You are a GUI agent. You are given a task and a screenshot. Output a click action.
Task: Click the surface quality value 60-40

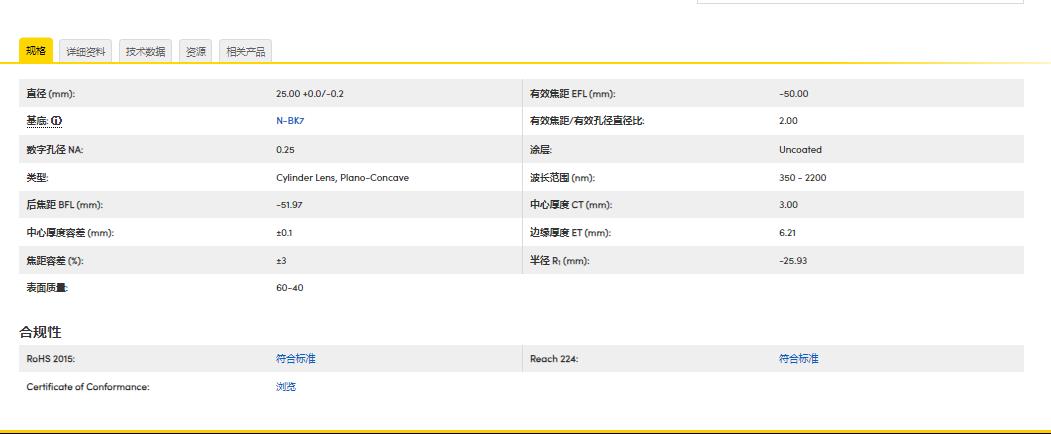click(289, 288)
